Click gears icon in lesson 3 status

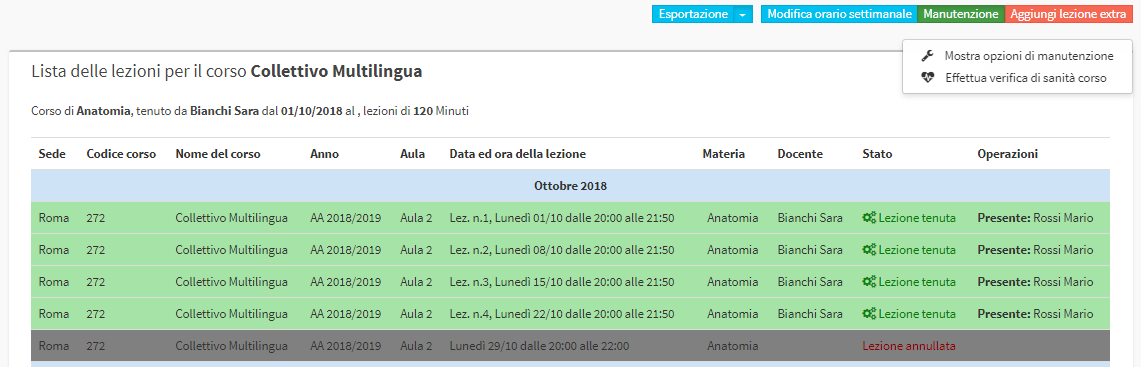click(869, 282)
